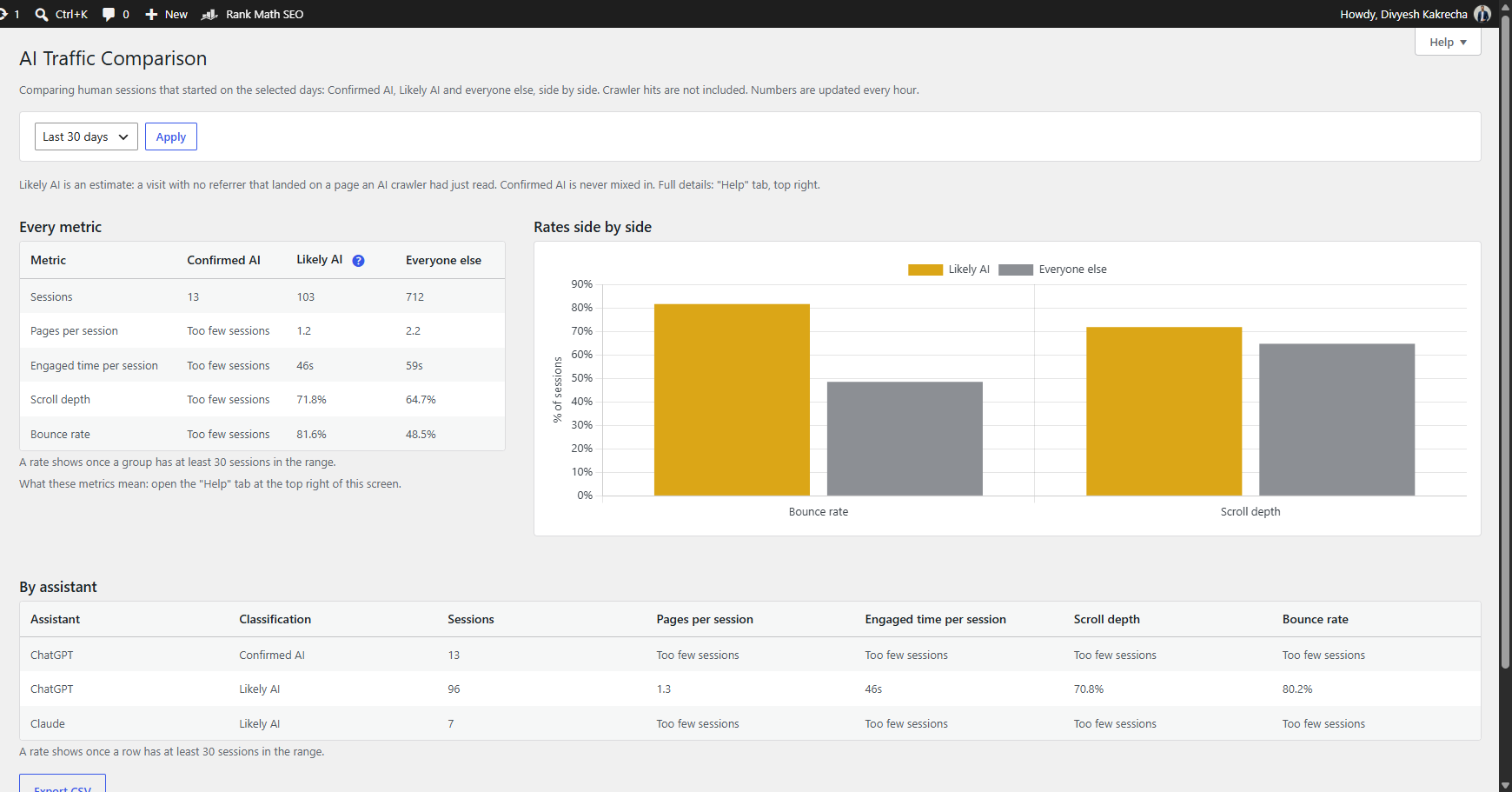
Task: Click the Engaged time per session column header
Action: tap(935, 620)
